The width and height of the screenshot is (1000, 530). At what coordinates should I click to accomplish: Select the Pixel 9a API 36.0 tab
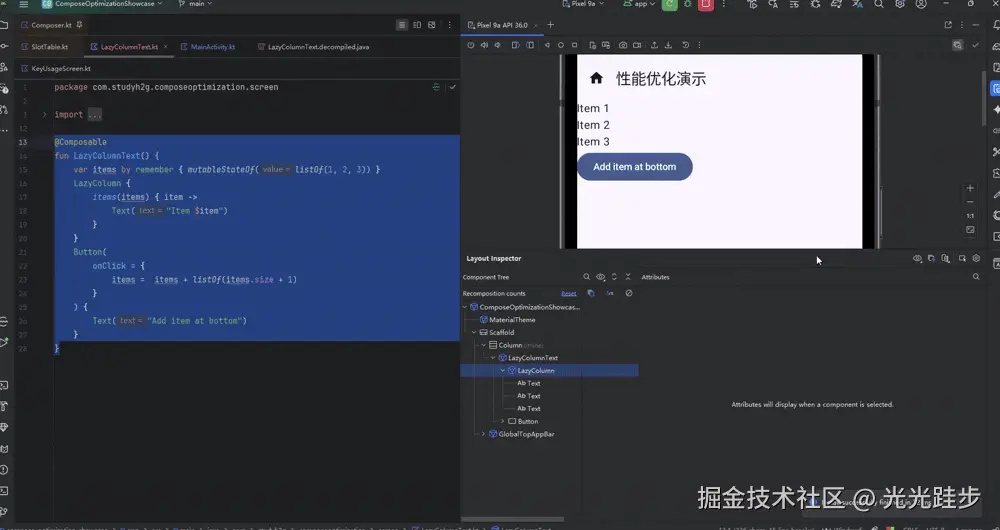coord(501,25)
